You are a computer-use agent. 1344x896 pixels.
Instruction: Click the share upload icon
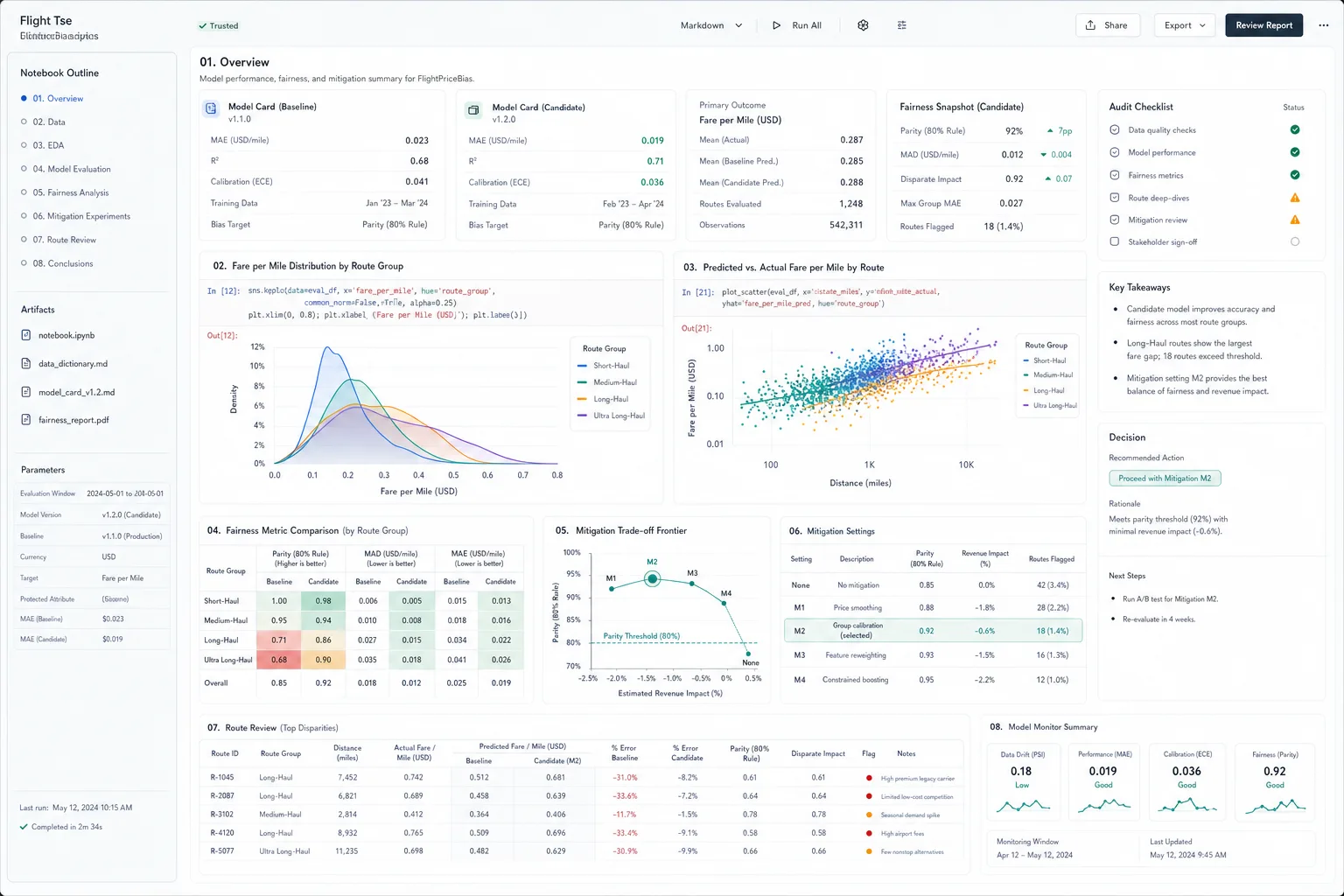click(x=1090, y=25)
